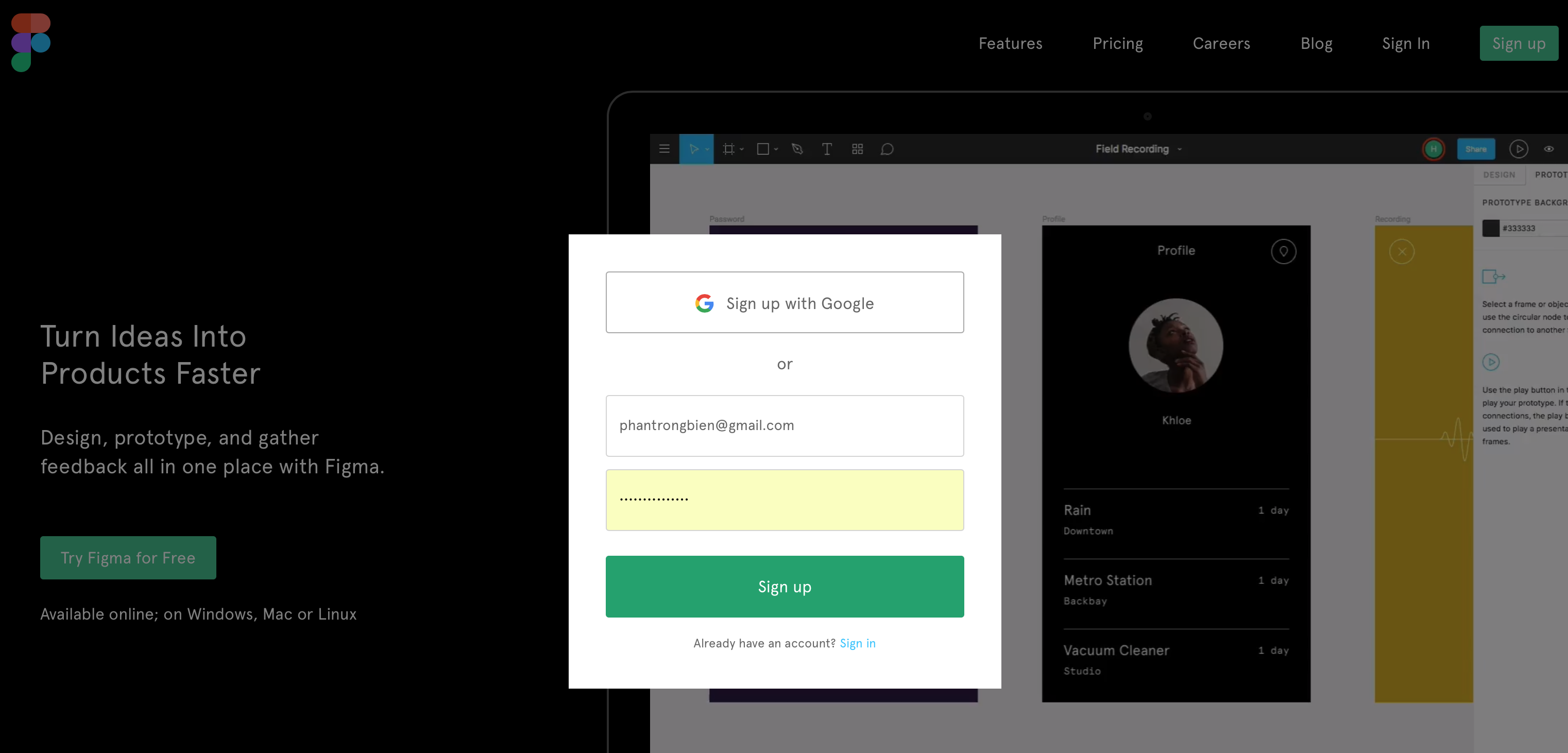This screenshot has height=753, width=1568.
Task: Click the Profile frame title text
Action: [x=1176, y=250]
